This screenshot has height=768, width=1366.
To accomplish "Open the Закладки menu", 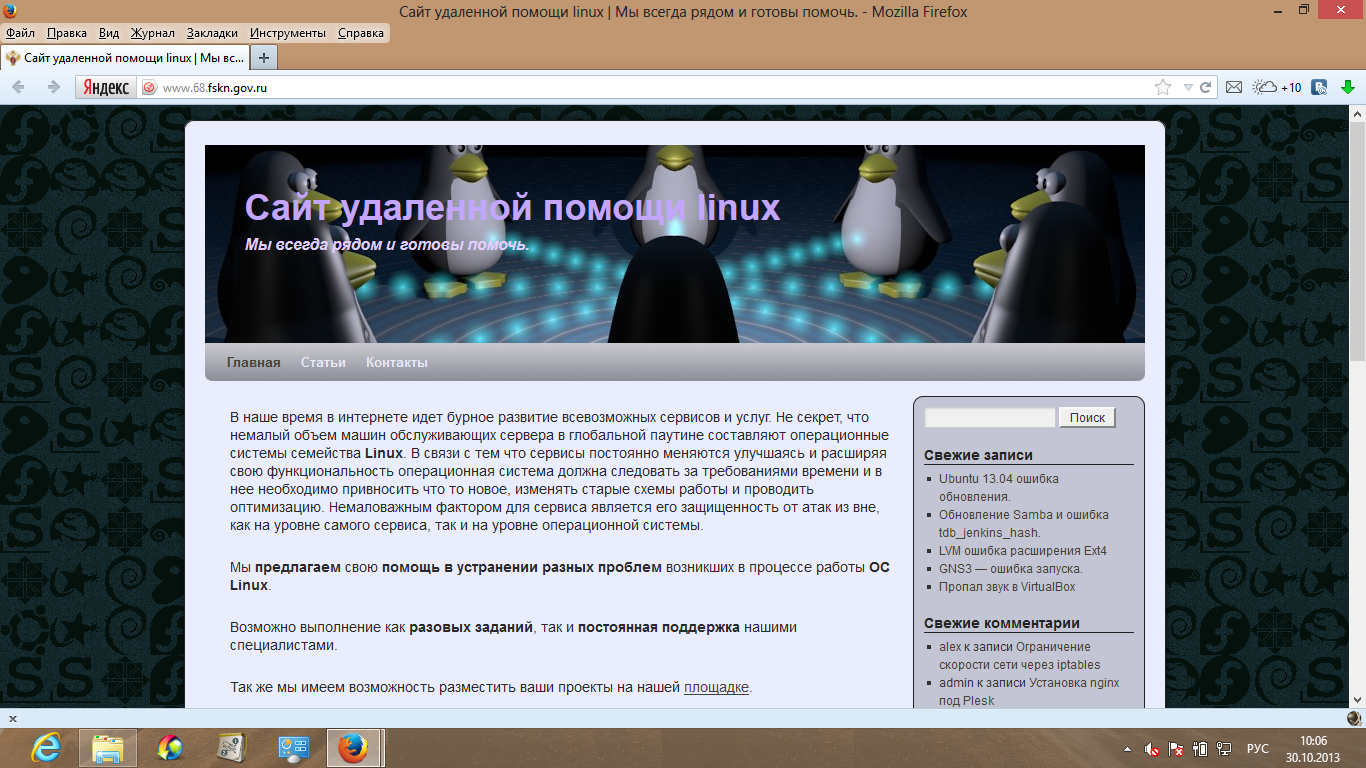I will coord(212,32).
